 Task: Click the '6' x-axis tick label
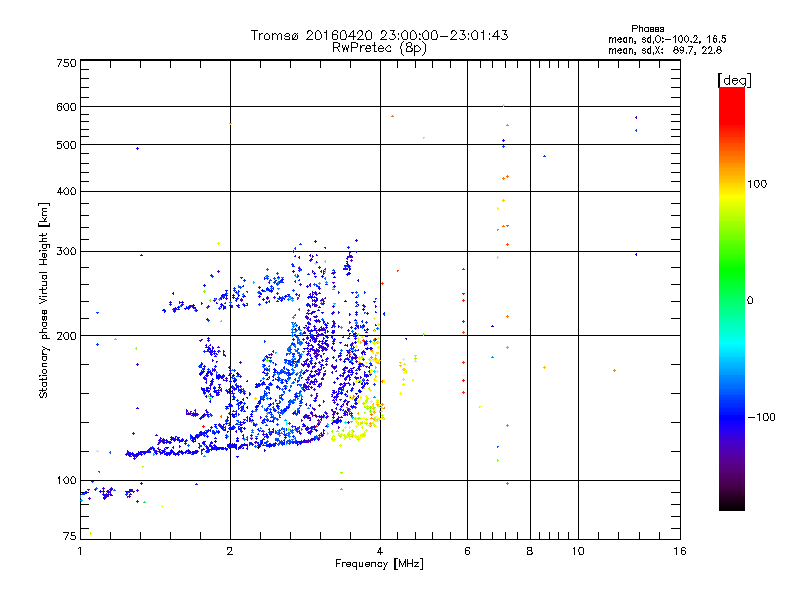click(467, 551)
